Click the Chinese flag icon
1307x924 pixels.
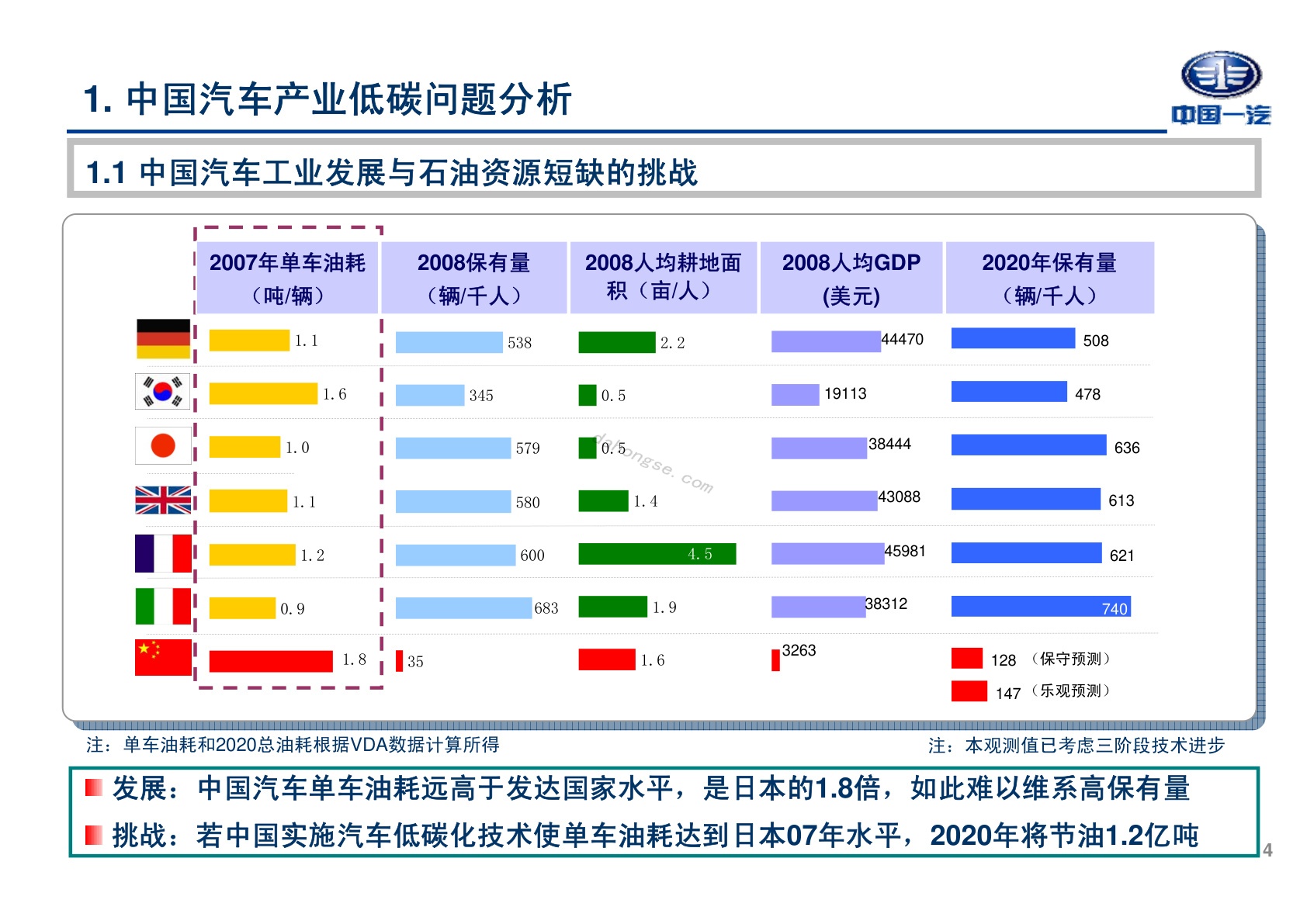click(x=163, y=657)
